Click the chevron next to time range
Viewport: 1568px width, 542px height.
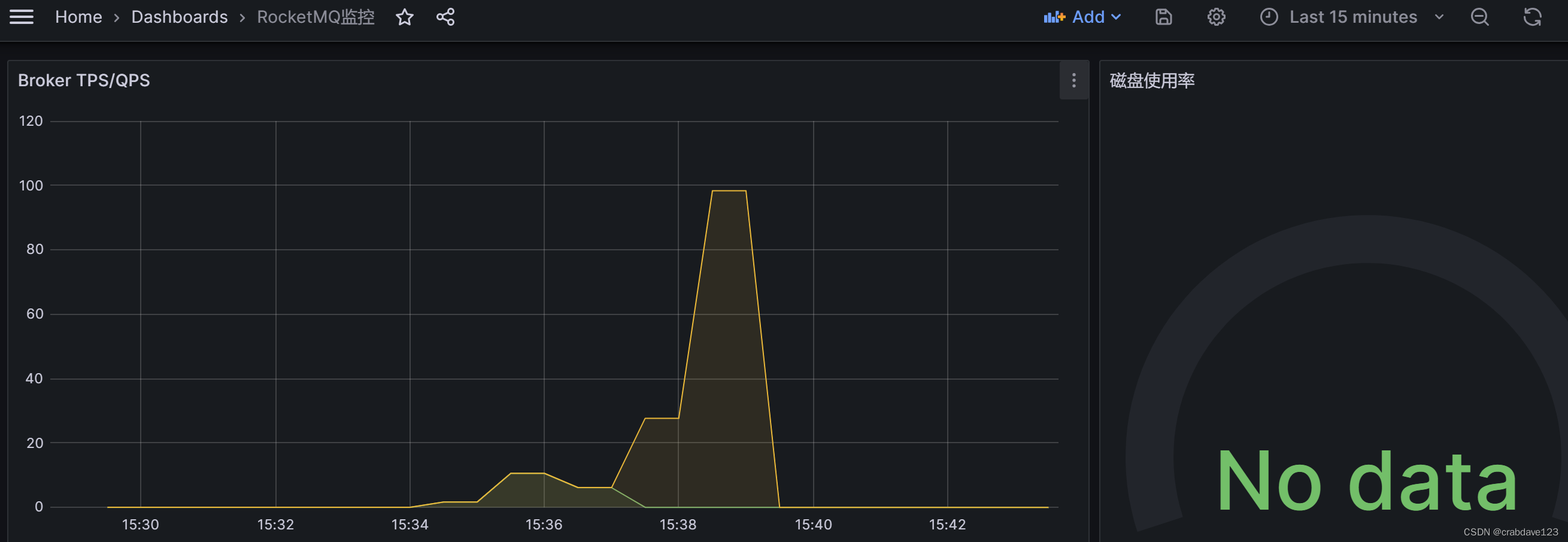pyautogui.click(x=1439, y=17)
